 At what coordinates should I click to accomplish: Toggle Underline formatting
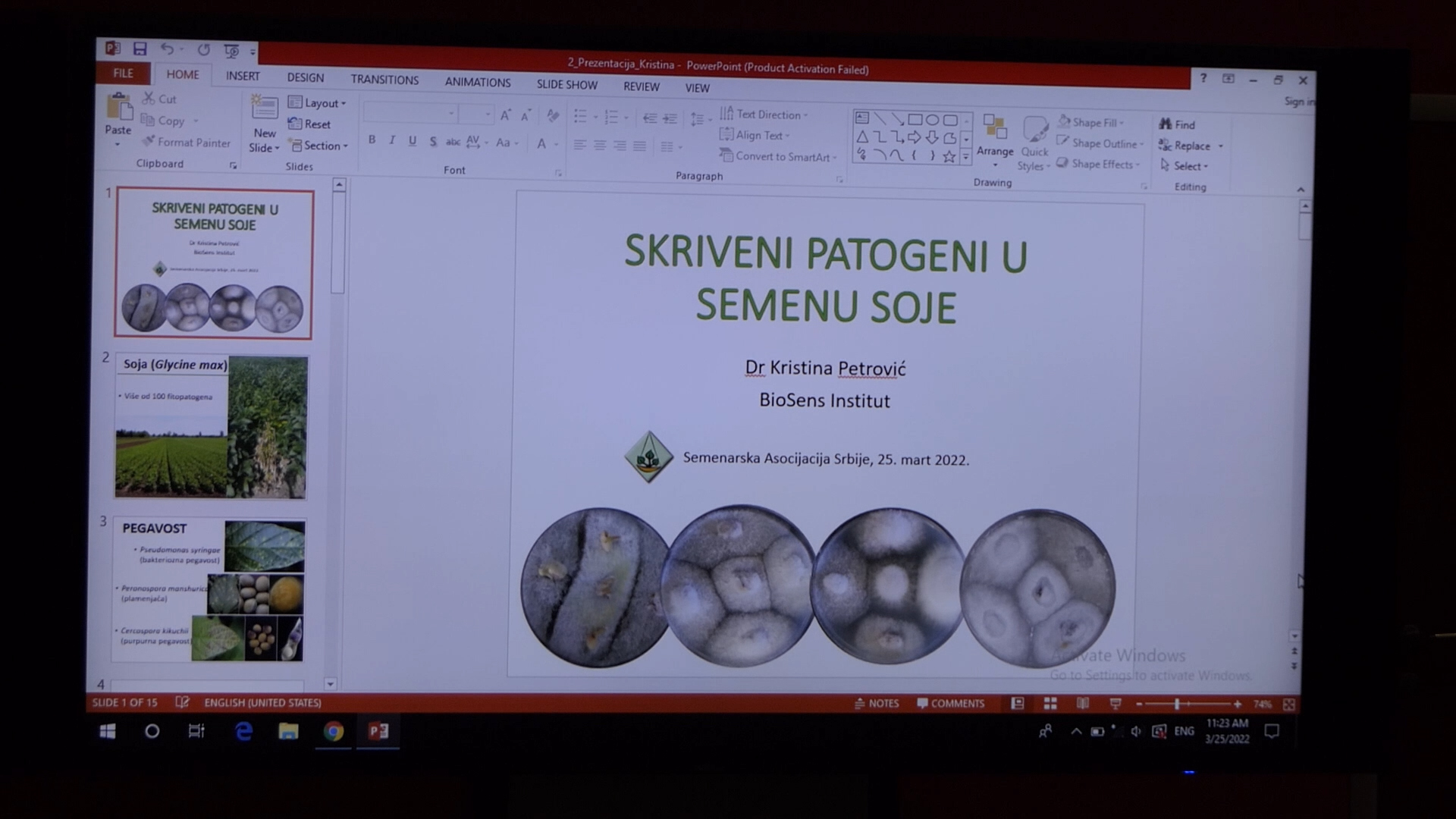(x=413, y=141)
